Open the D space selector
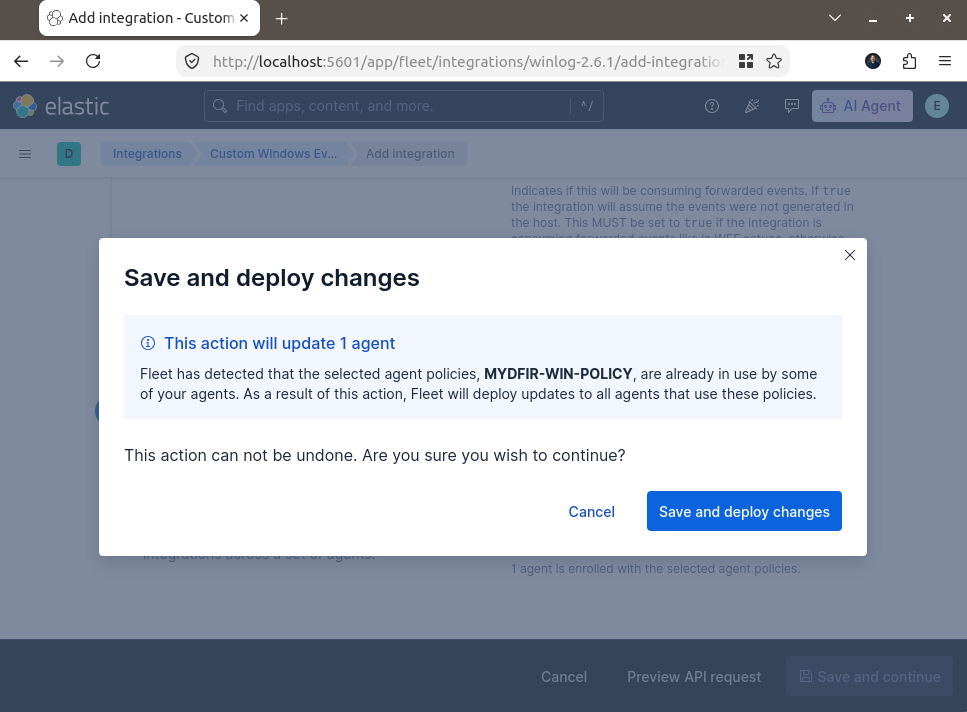The height and width of the screenshot is (712, 967). click(x=69, y=153)
